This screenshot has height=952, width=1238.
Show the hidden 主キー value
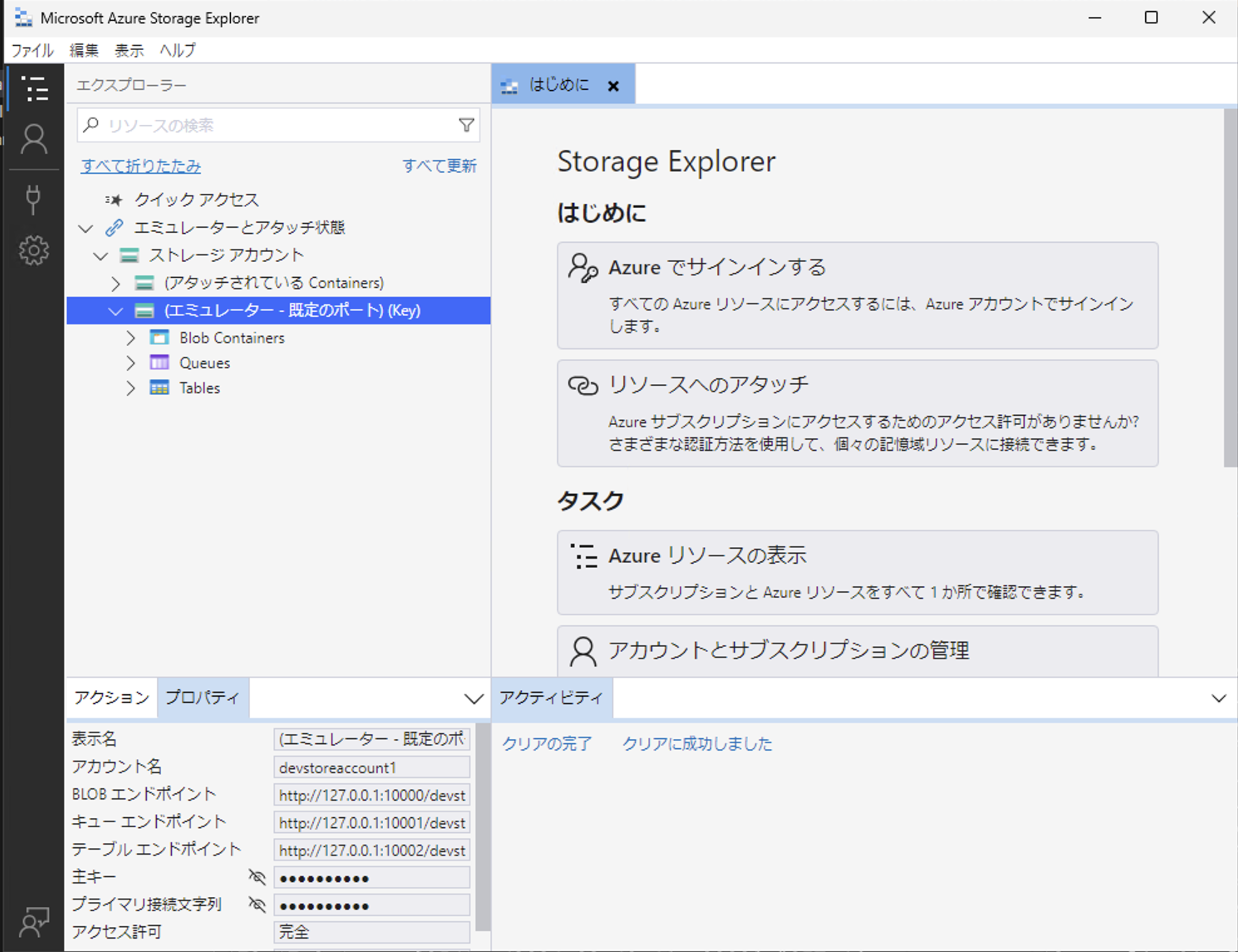pyautogui.click(x=257, y=877)
